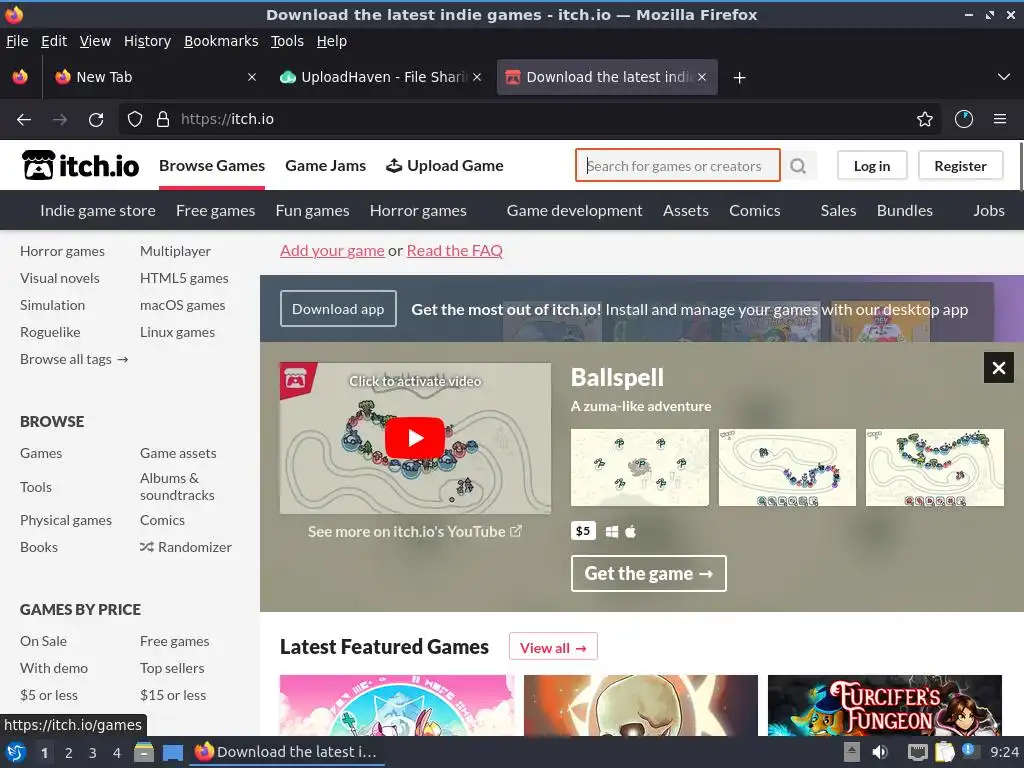See more on itch.io's YouTube

coord(415,532)
